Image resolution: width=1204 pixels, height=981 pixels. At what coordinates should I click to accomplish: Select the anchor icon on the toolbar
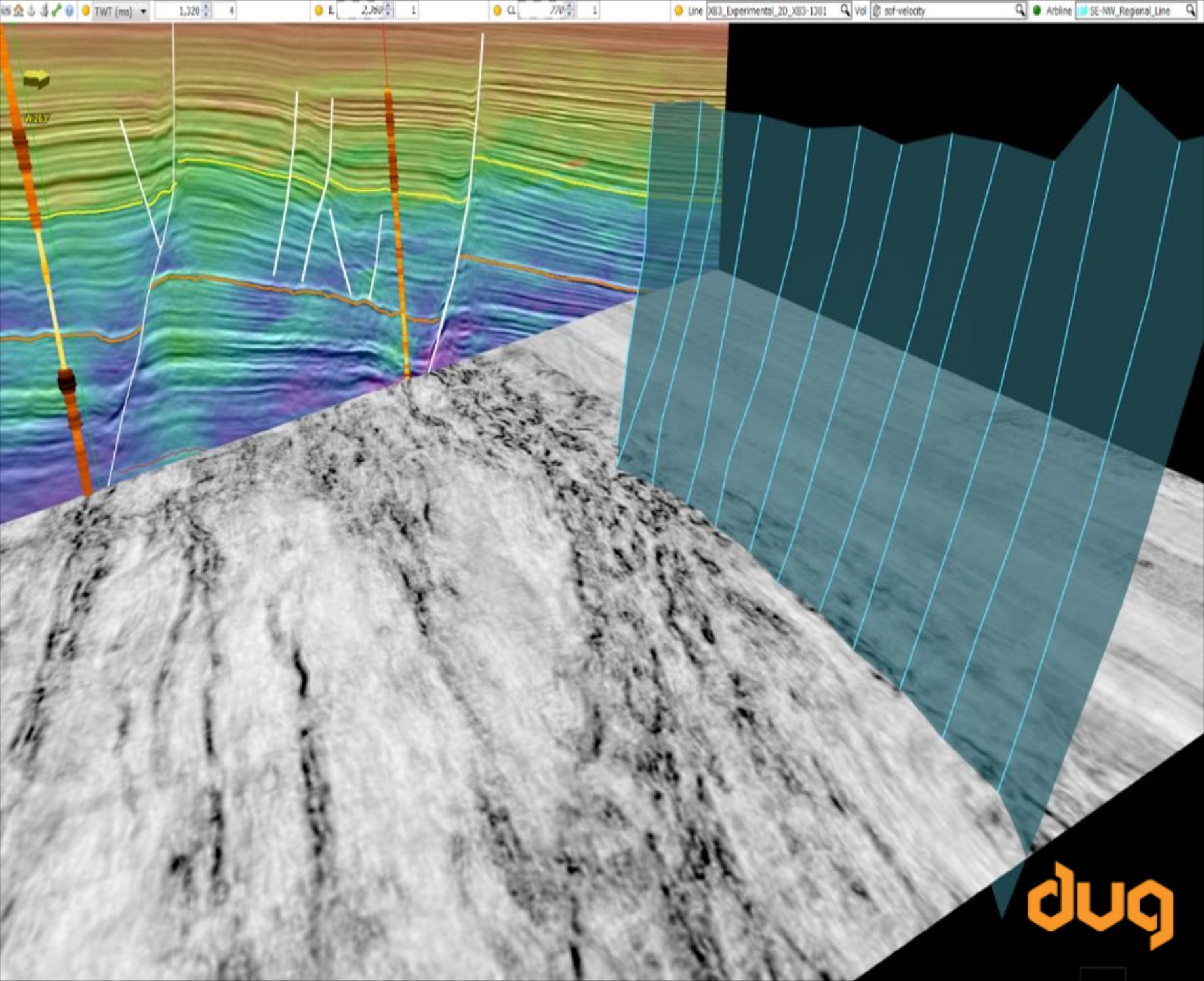click(31, 10)
